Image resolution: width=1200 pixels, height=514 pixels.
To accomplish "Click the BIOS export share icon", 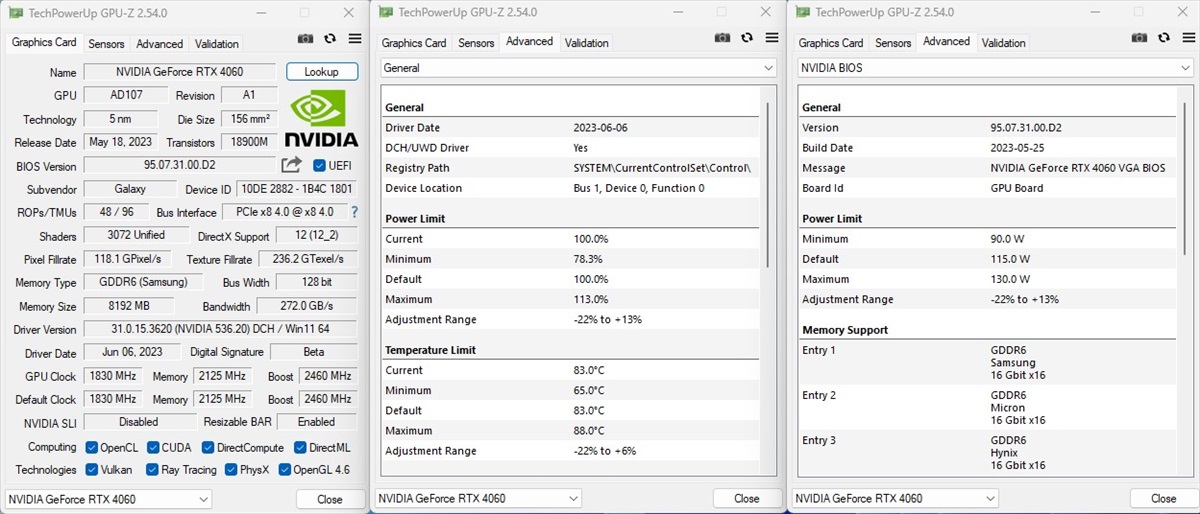I will click(291, 165).
